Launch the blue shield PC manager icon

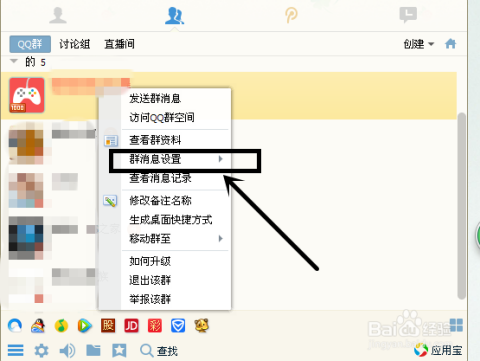coord(178,326)
